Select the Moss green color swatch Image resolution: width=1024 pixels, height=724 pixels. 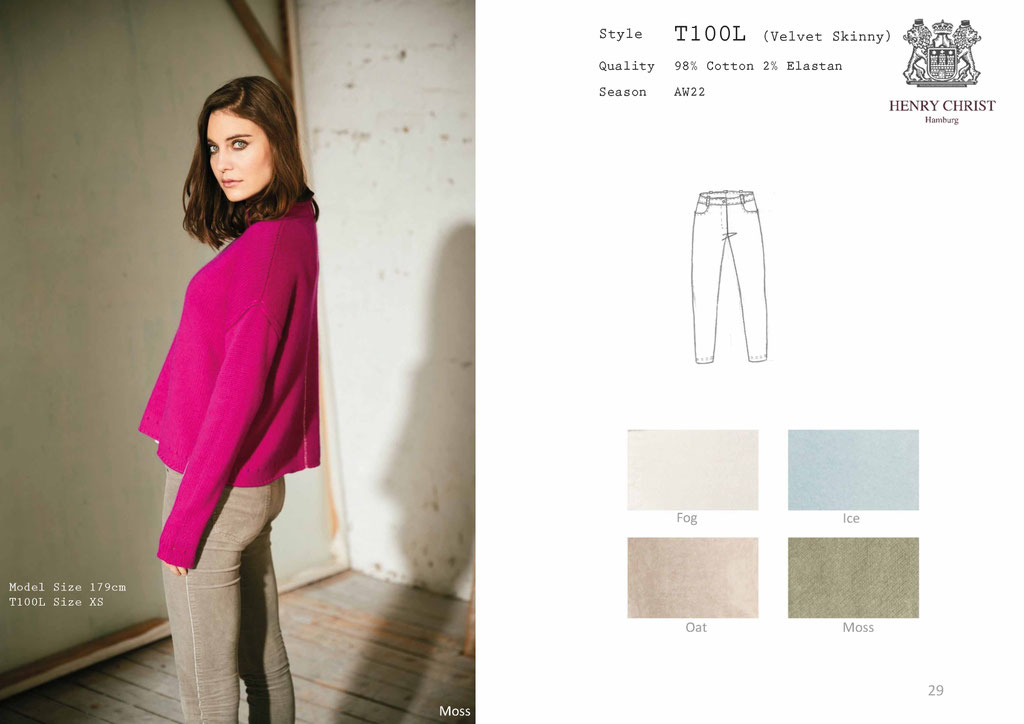pos(853,578)
